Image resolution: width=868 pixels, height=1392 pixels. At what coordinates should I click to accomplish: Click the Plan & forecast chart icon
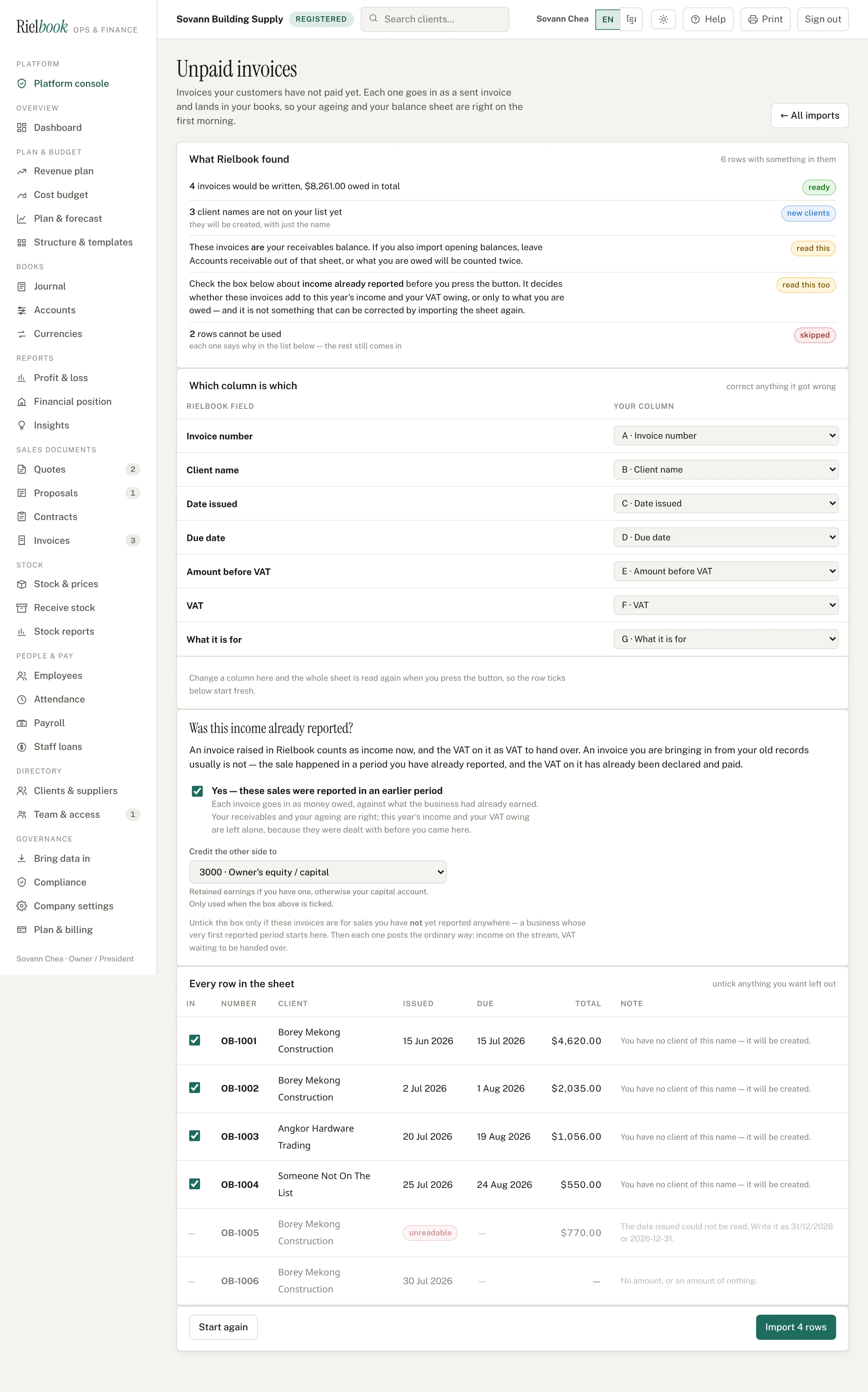22,219
